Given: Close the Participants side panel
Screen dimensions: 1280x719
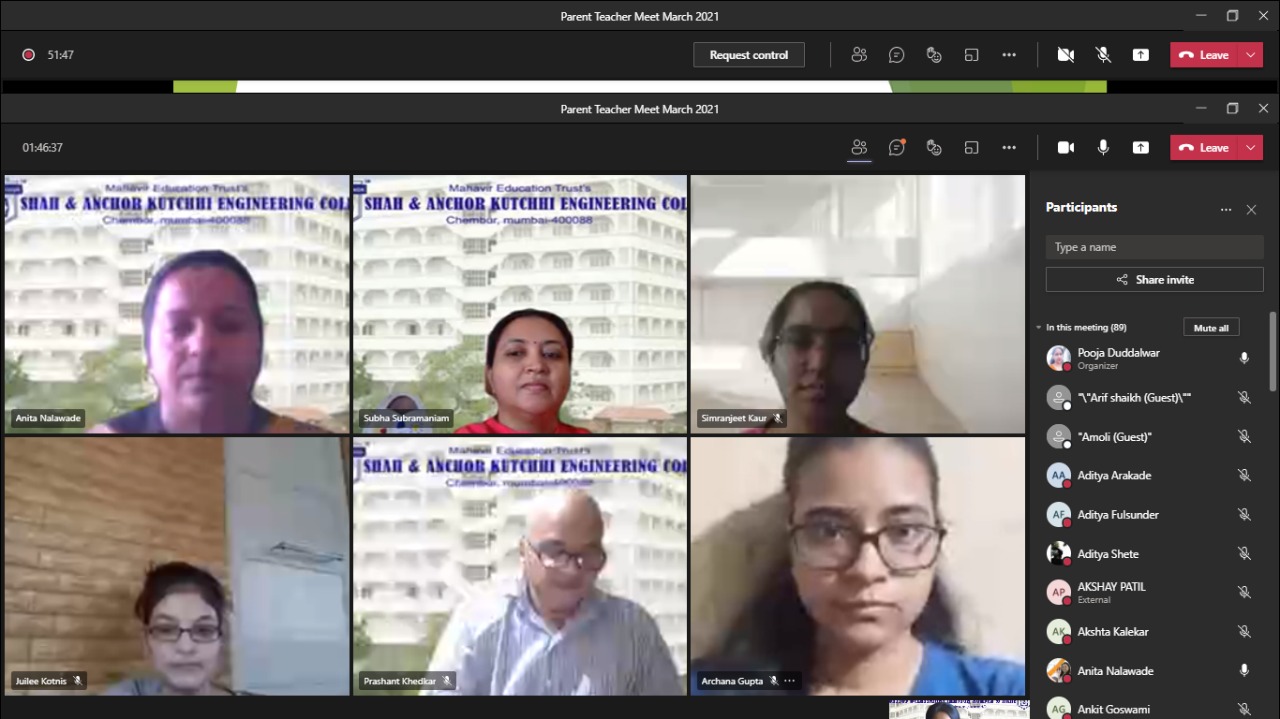Looking at the screenshot, I should pos(1251,210).
